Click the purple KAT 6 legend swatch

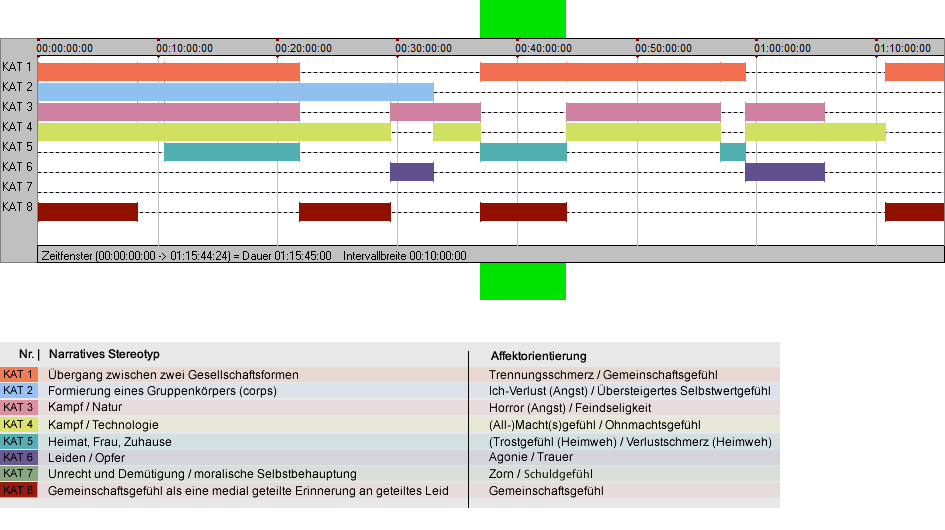(x=19, y=458)
